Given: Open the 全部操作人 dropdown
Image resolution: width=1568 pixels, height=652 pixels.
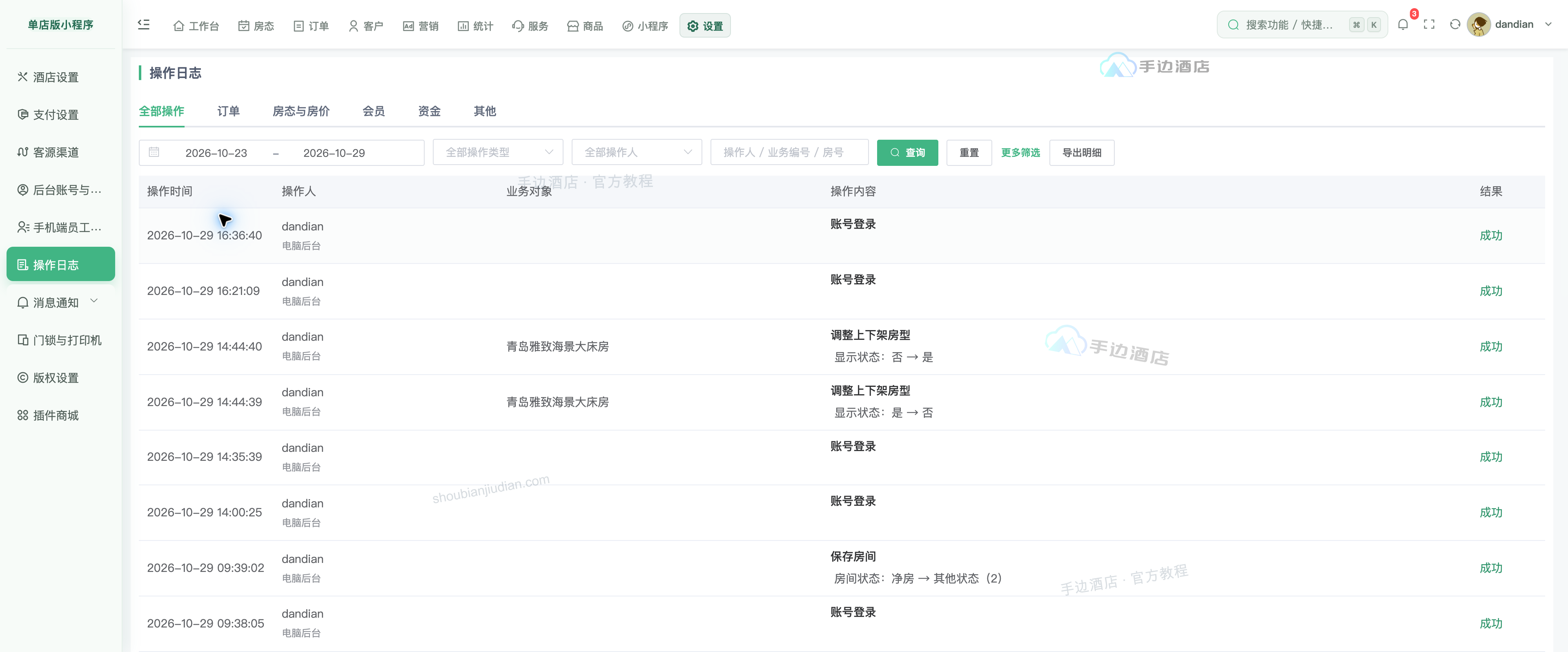Looking at the screenshot, I should pyautogui.click(x=637, y=152).
